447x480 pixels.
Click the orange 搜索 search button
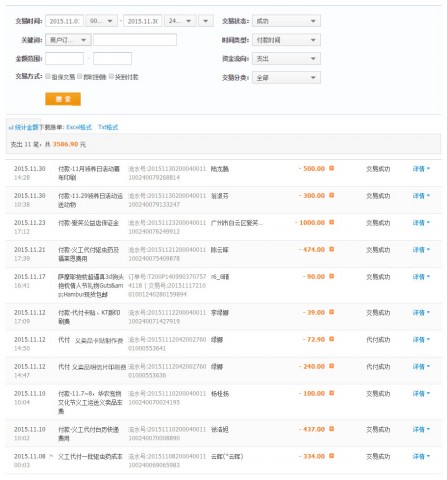(63, 99)
